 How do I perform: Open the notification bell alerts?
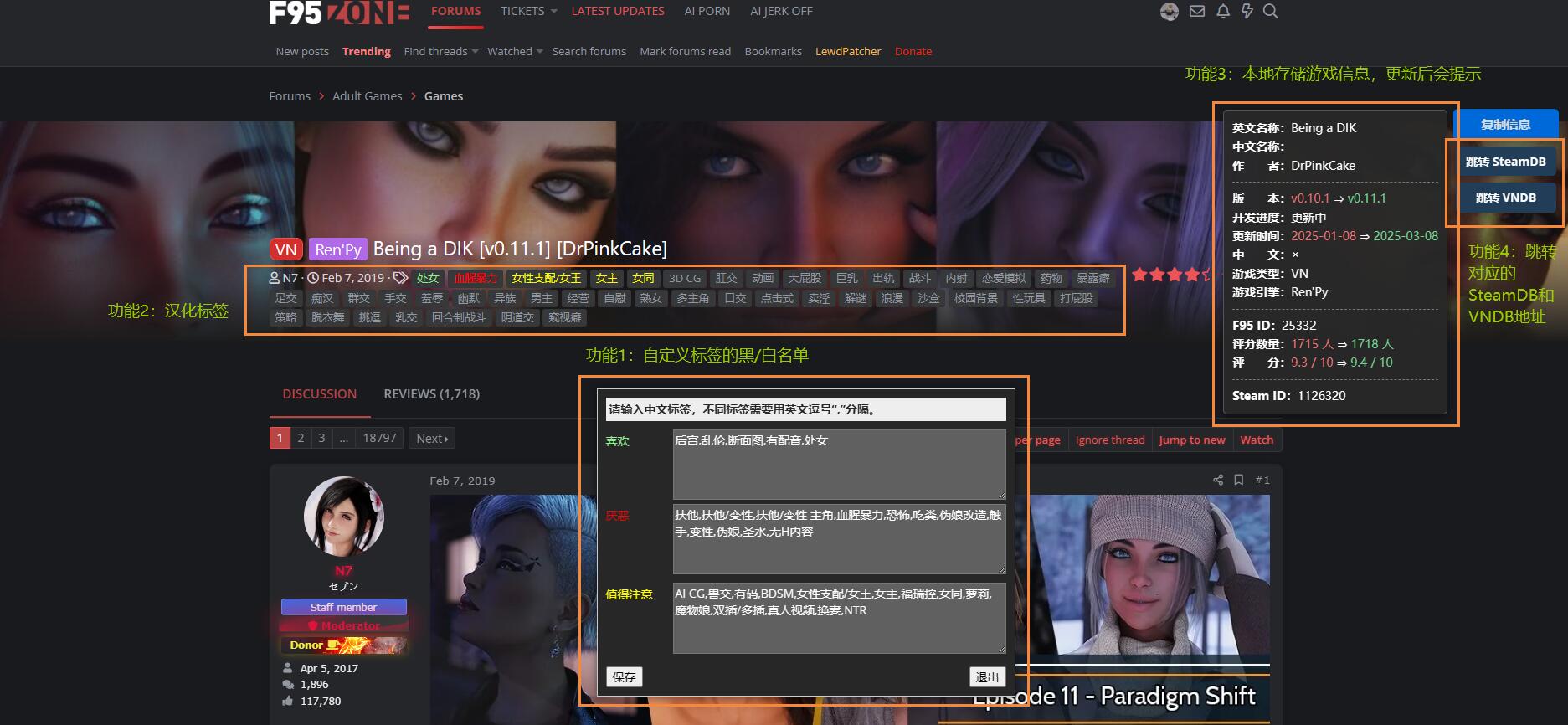tap(1223, 12)
